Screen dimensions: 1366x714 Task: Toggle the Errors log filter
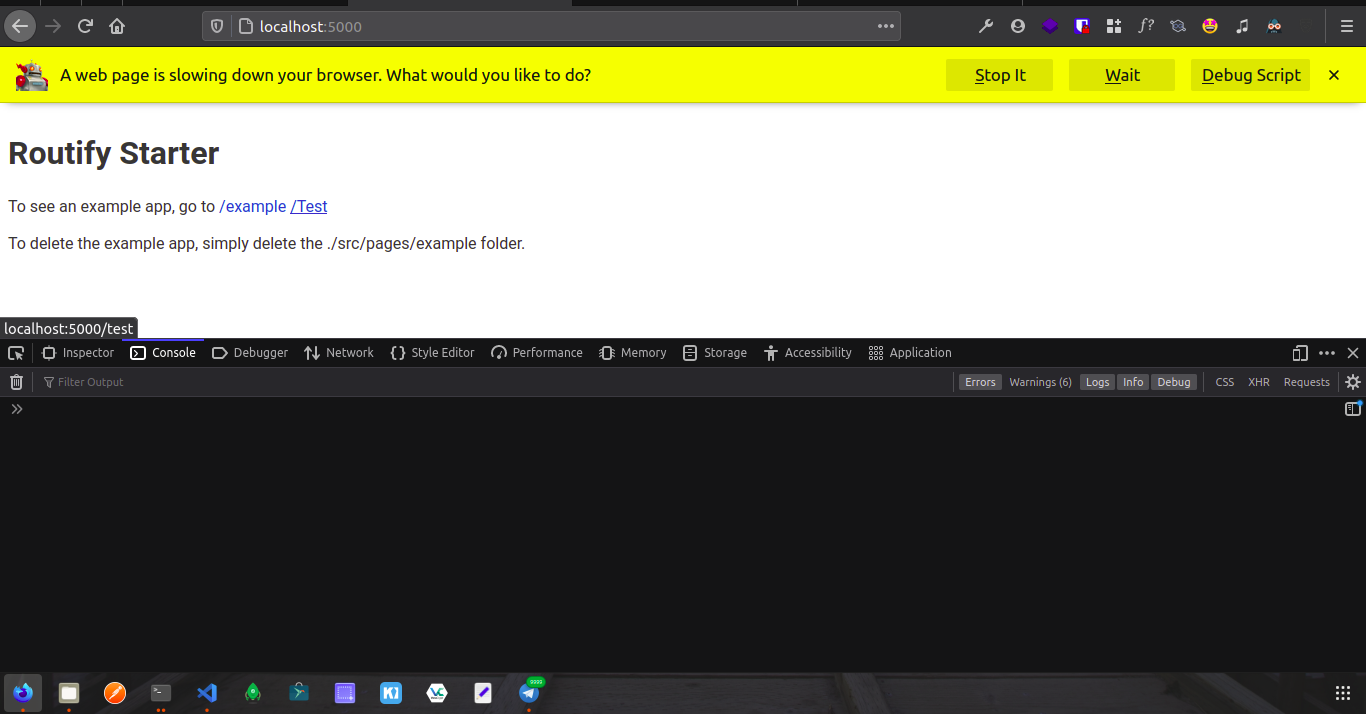(x=980, y=381)
